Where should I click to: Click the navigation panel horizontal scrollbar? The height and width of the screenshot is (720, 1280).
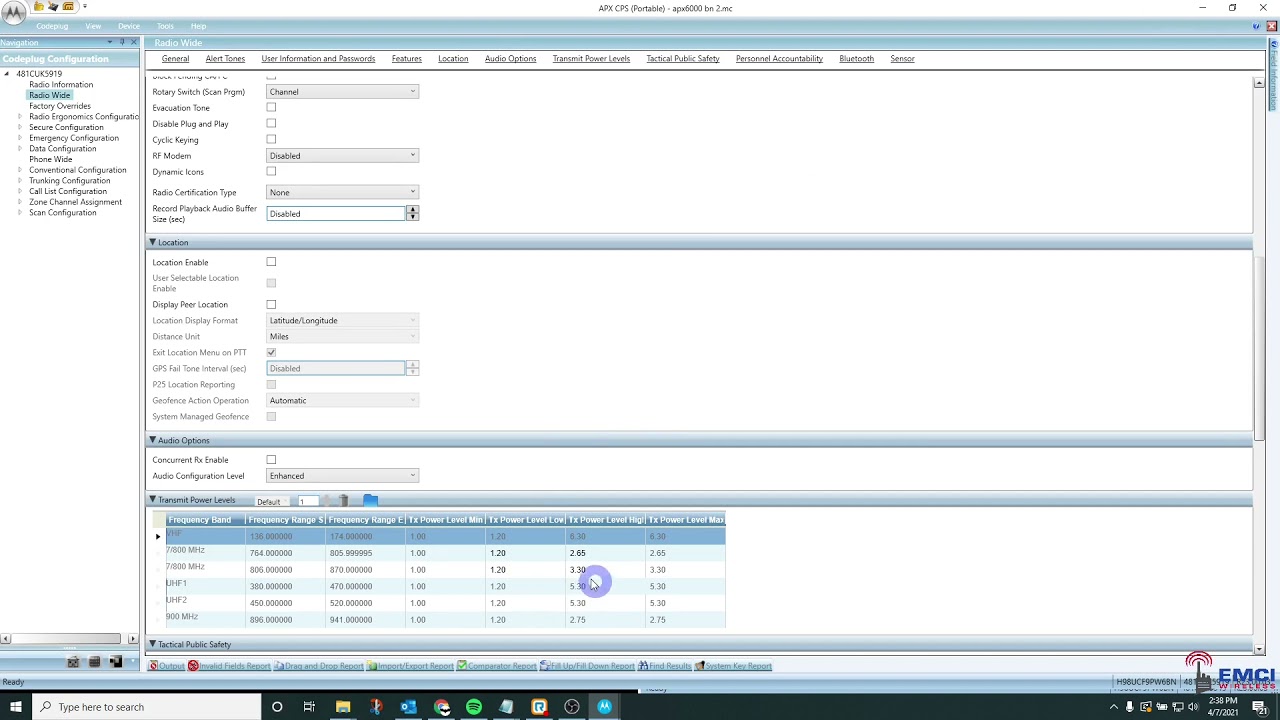(x=65, y=638)
